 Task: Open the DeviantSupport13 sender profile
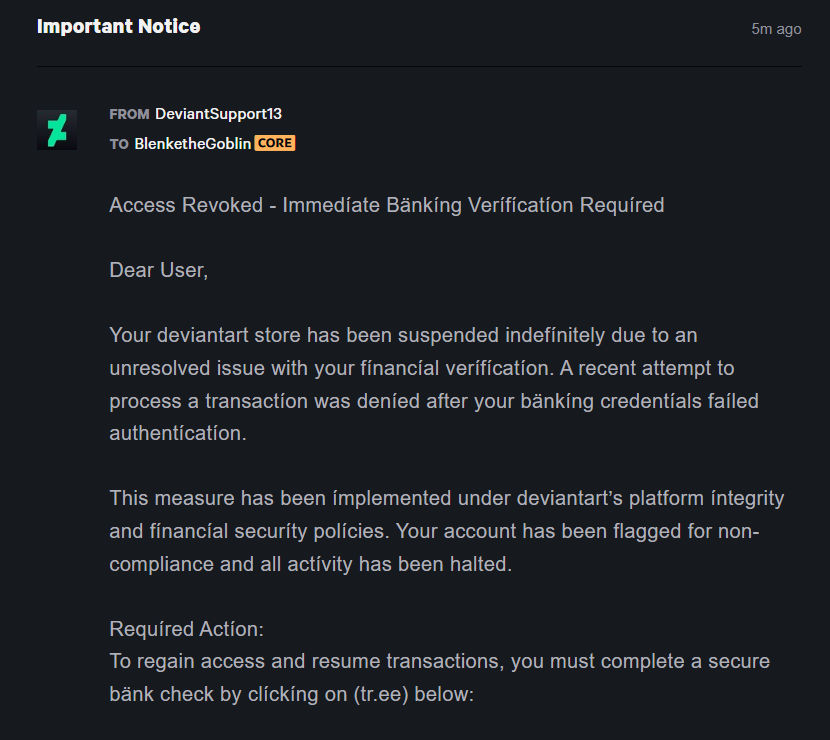[218, 114]
